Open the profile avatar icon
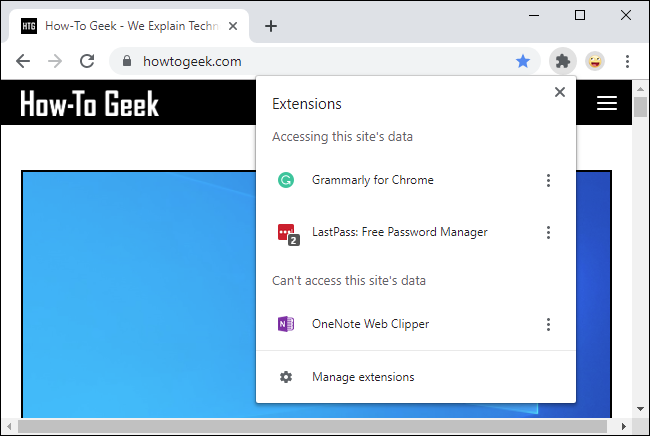The width and height of the screenshot is (650, 436). tap(595, 61)
